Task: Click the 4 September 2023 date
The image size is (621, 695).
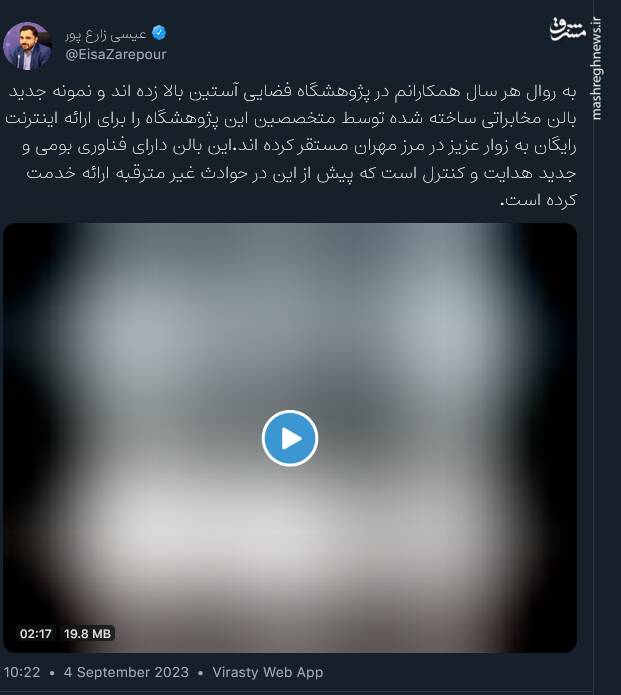Action: [126, 672]
